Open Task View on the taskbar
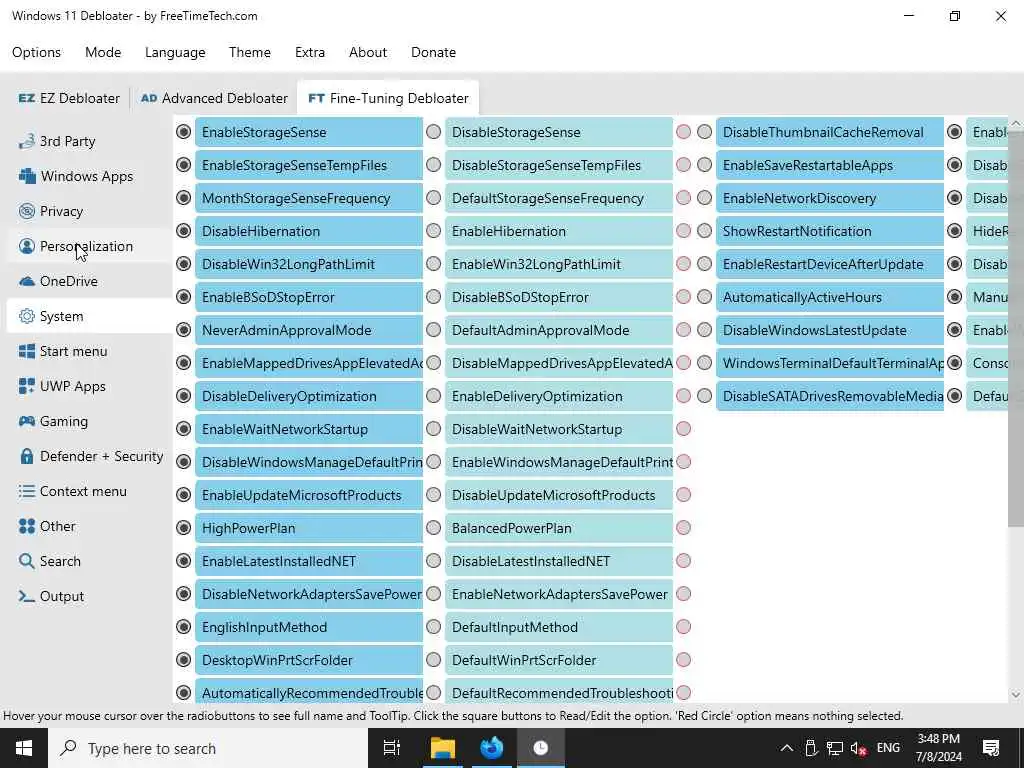 coord(392,748)
